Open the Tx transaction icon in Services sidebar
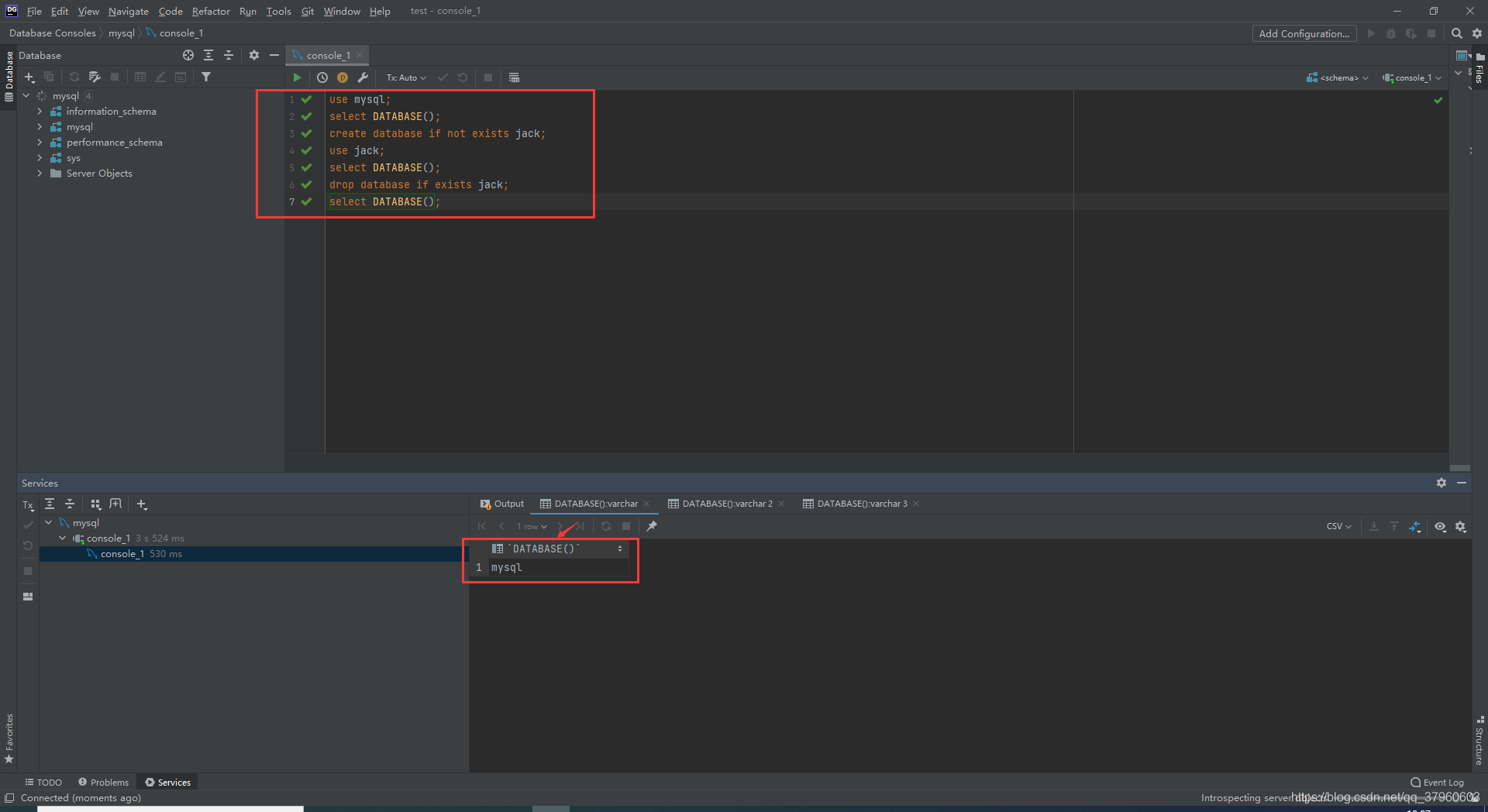Screen dimensions: 1488x812 28,504
